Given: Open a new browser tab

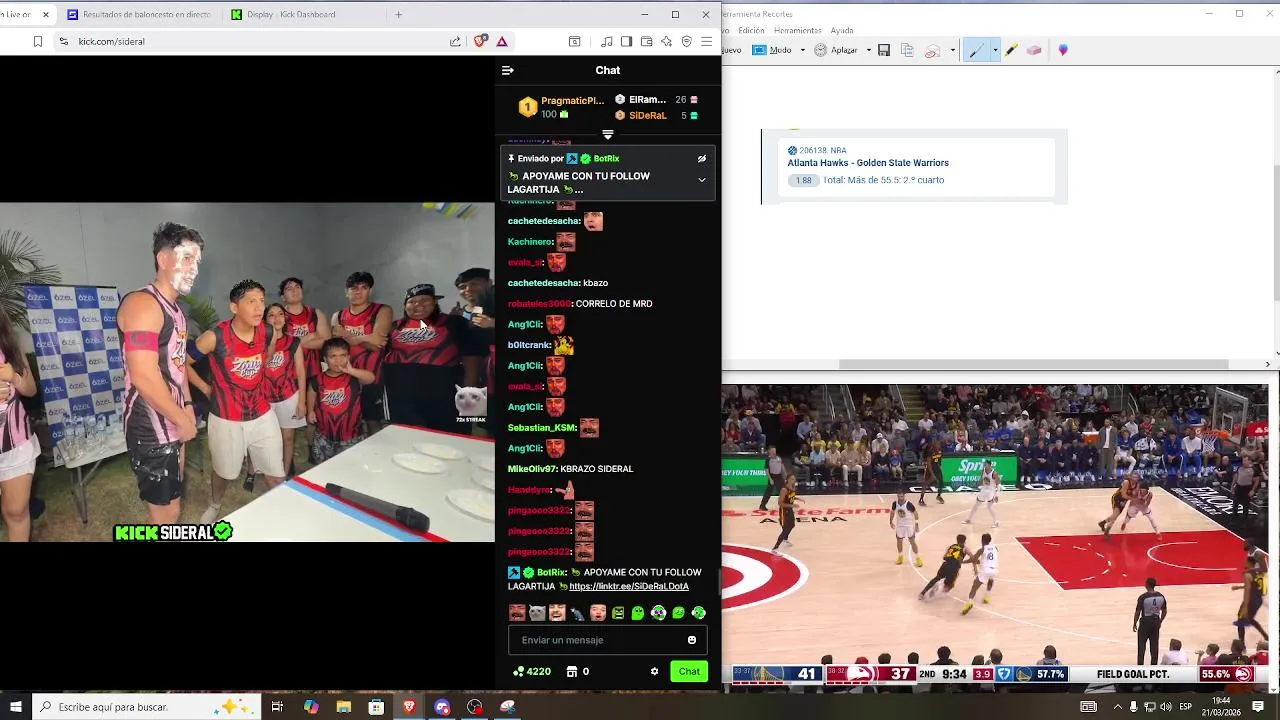Looking at the screenshot, I should tap(398, 14).
